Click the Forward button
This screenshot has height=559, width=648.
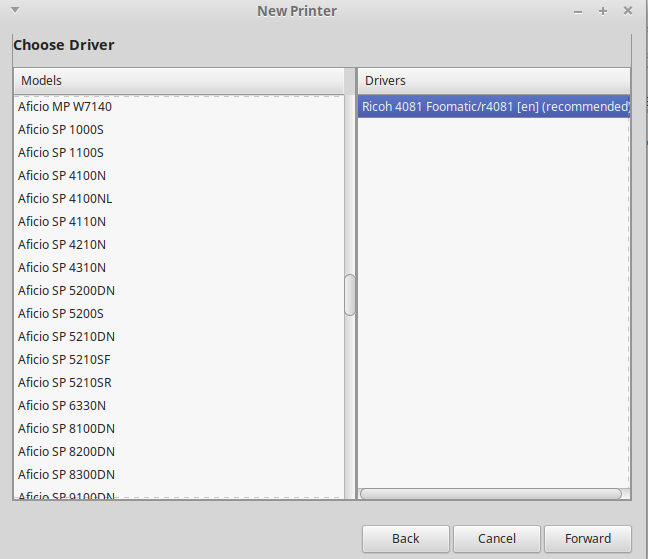588,539
